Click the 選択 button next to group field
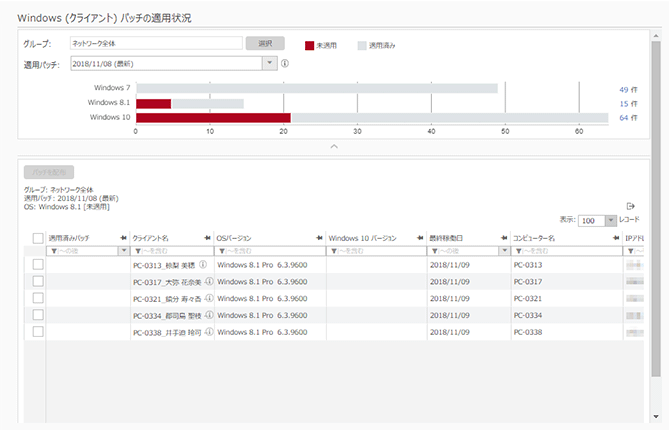Image resolution: width=670 pixels, height=431 pixels. pos(265,44)
